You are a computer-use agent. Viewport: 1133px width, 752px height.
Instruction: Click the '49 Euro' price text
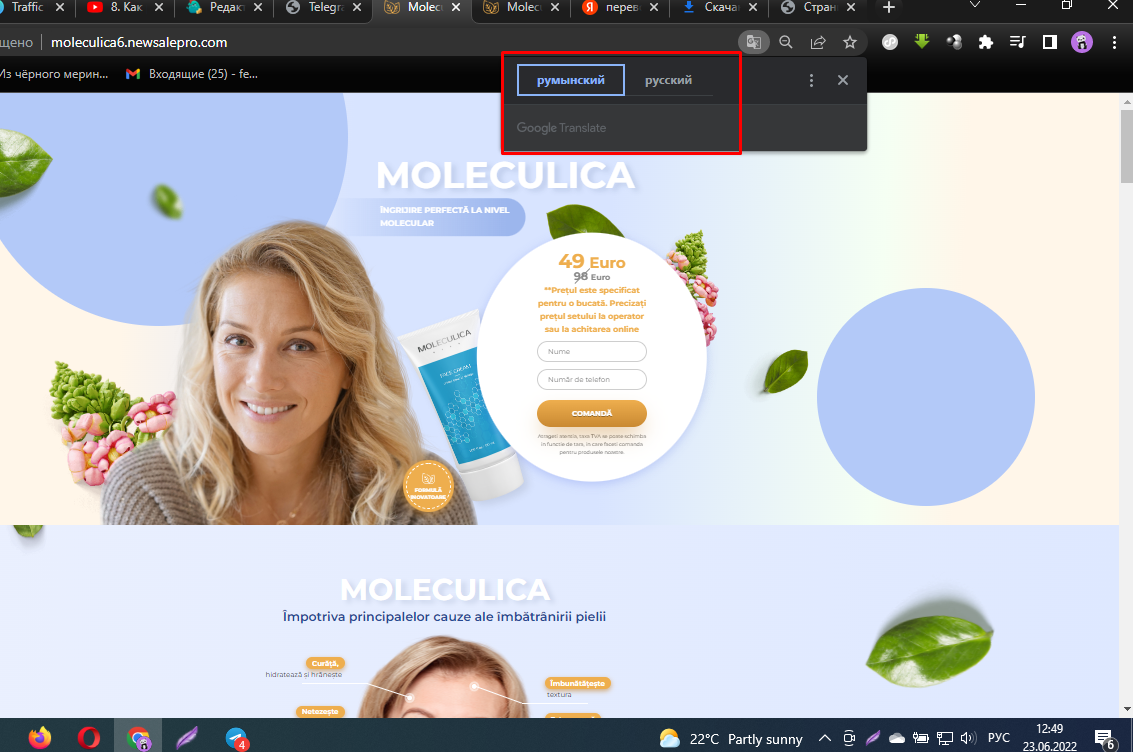click(x=592, y=262)
